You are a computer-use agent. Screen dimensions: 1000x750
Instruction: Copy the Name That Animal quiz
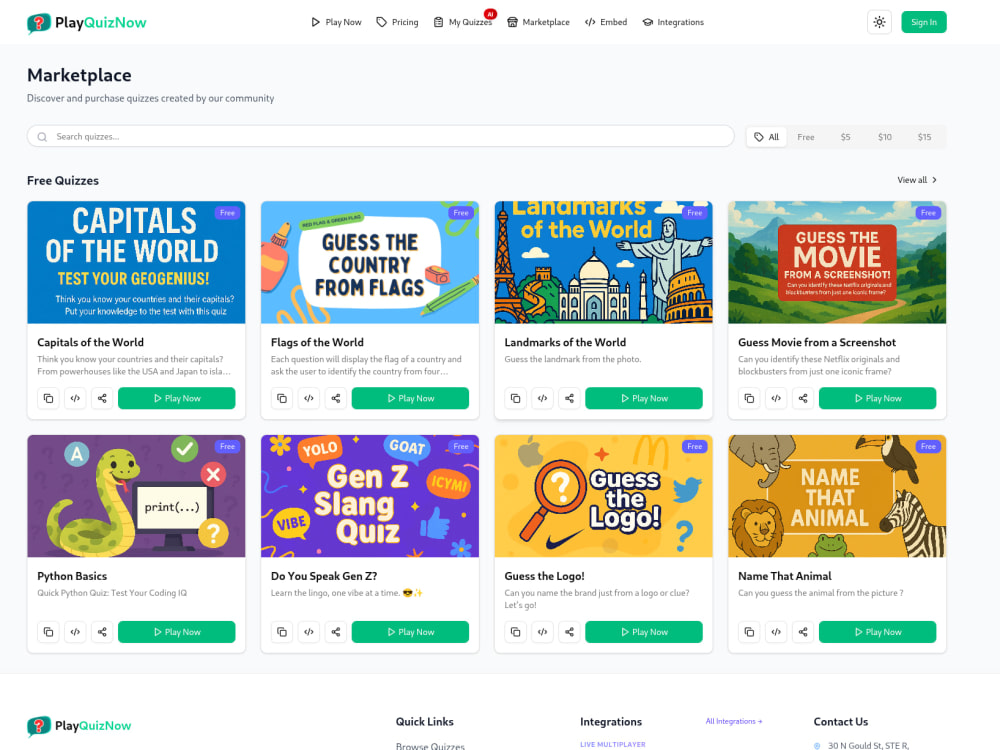749,632
